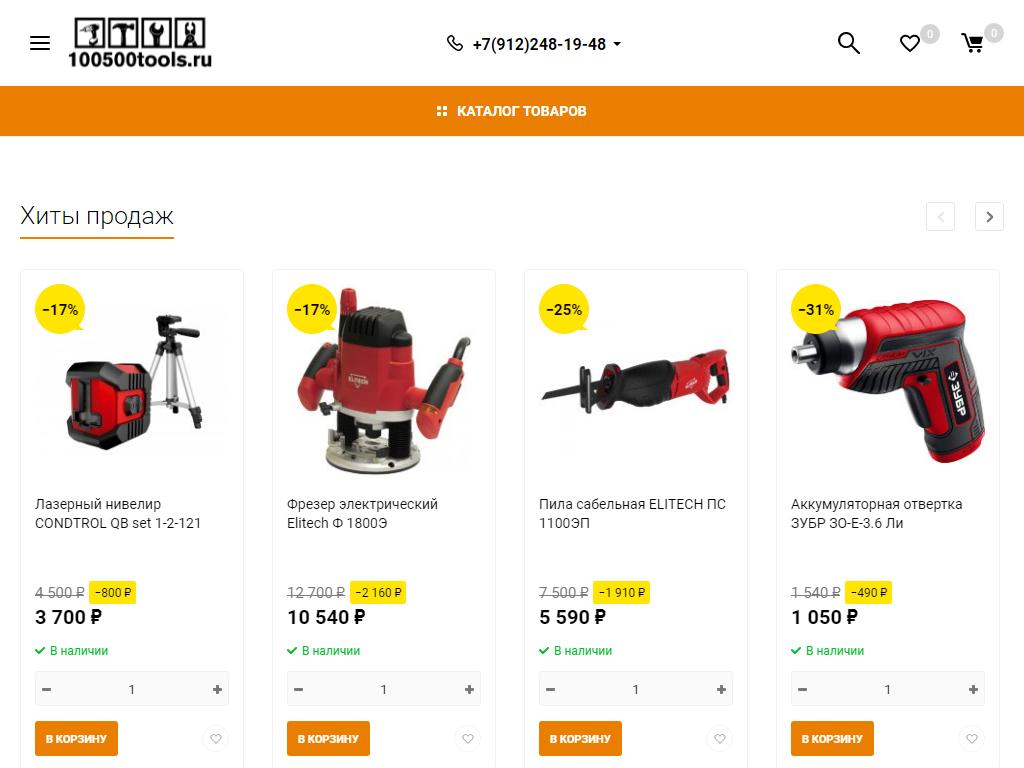This screenshot has width=1024, height=768.
Task: Show next bestsellers with right chevron
Action: point(989,217)
